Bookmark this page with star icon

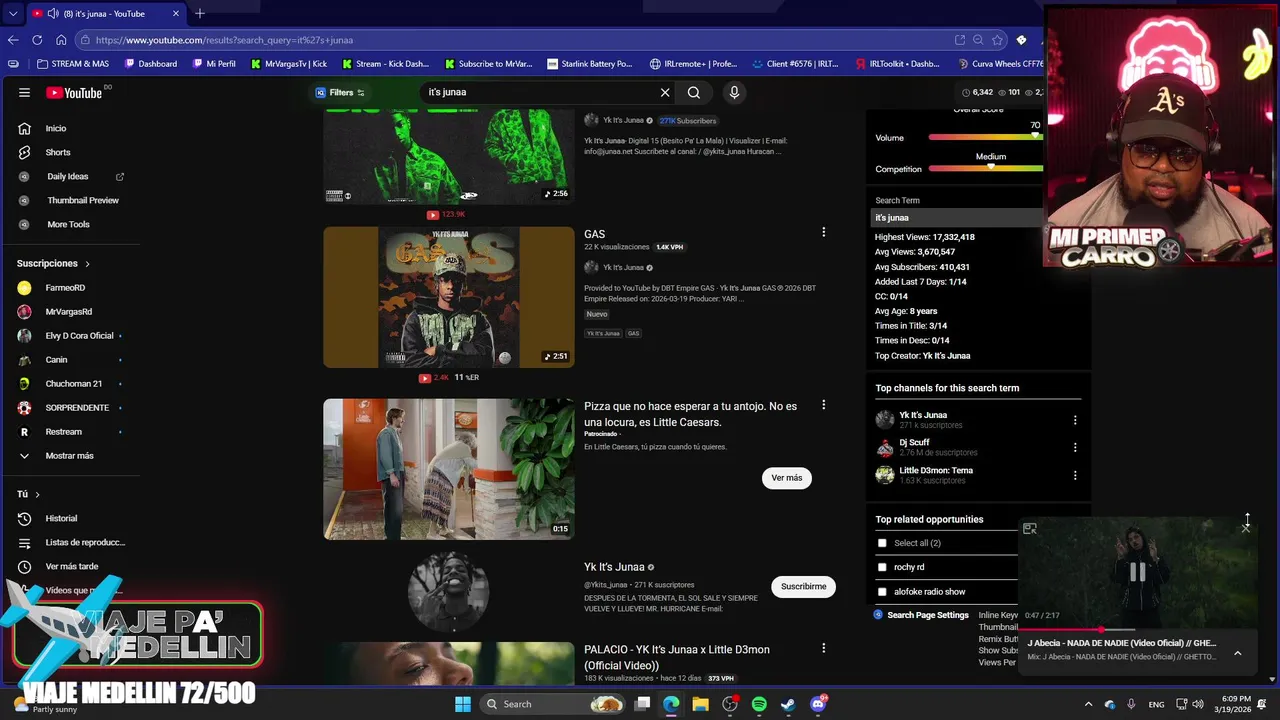997,40
